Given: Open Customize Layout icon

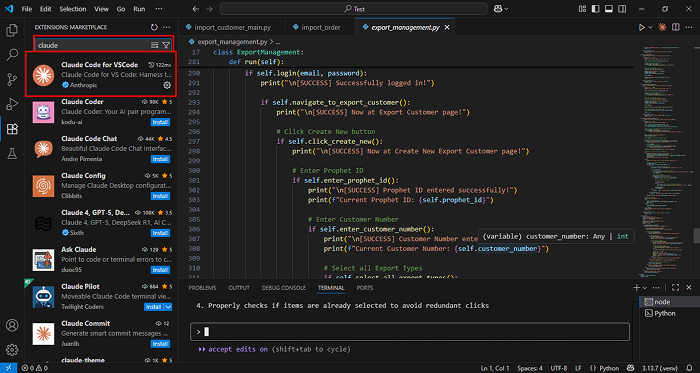Looking at the screenshot, I should 582,9.
